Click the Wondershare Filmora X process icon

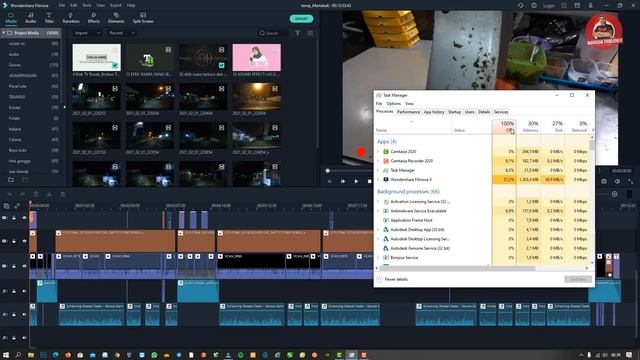(386, 180)
